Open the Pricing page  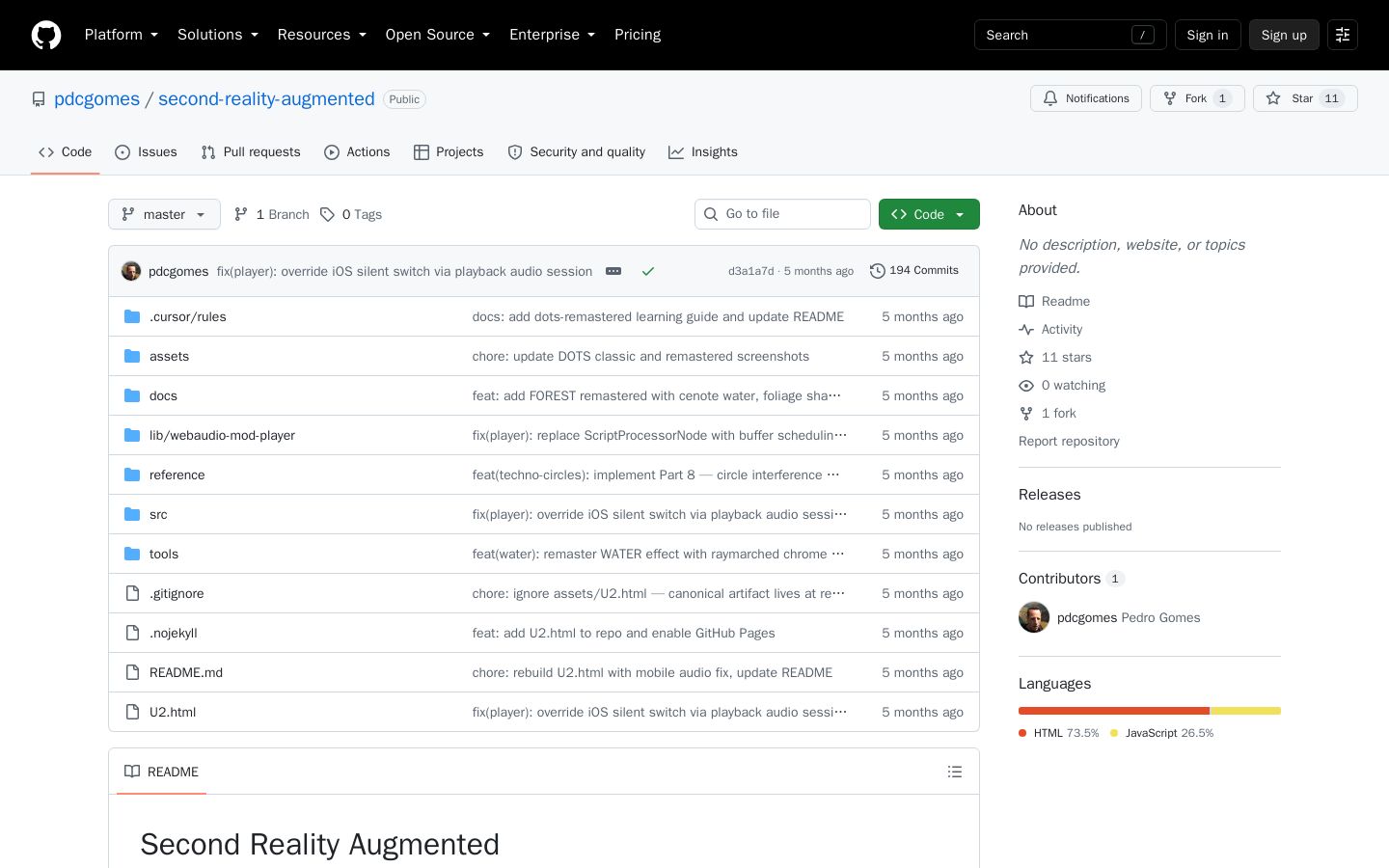638,35
